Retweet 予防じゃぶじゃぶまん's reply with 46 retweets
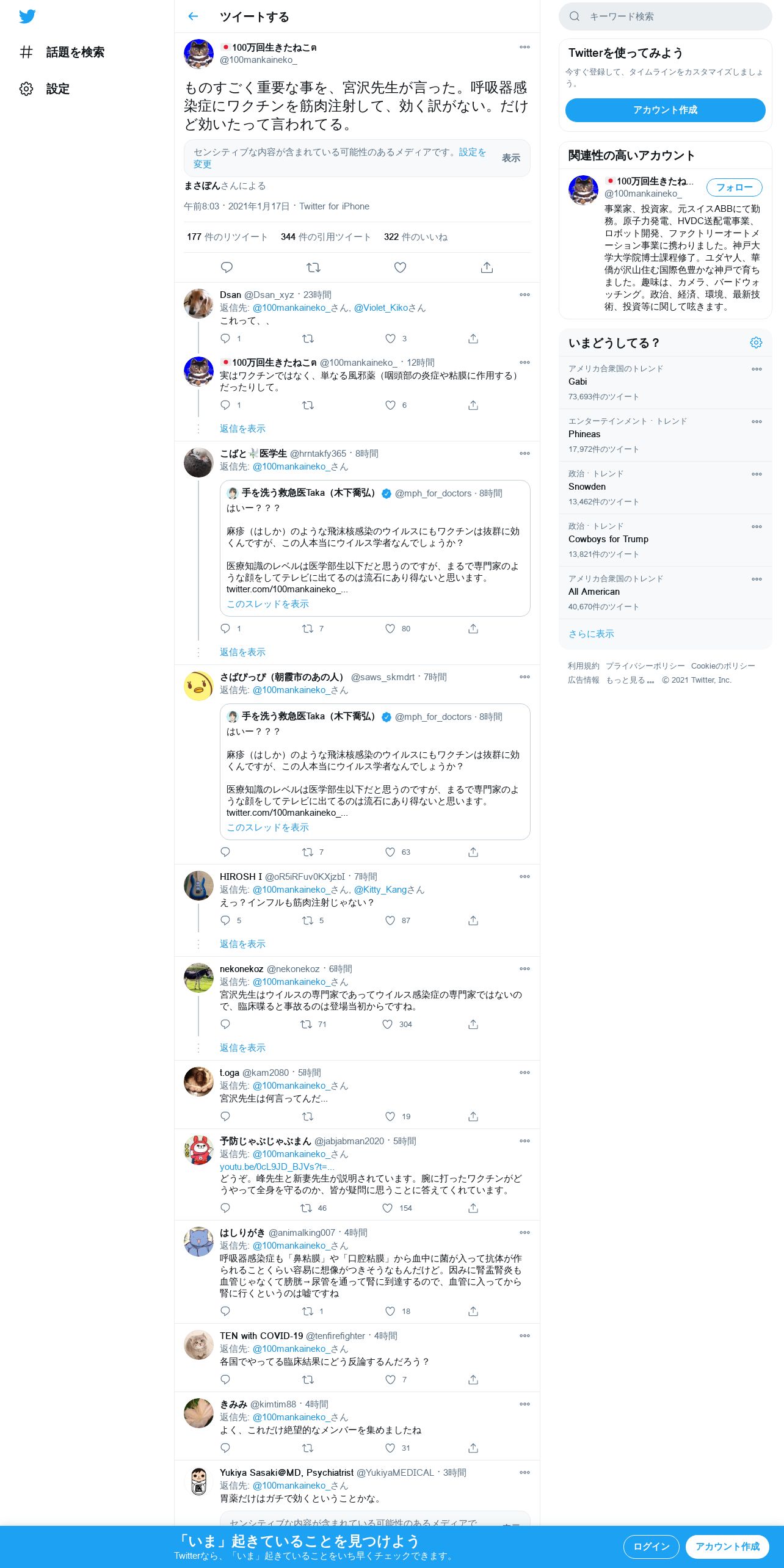Viewport: 784px width, 1568px height. (x=306, y=1208)
